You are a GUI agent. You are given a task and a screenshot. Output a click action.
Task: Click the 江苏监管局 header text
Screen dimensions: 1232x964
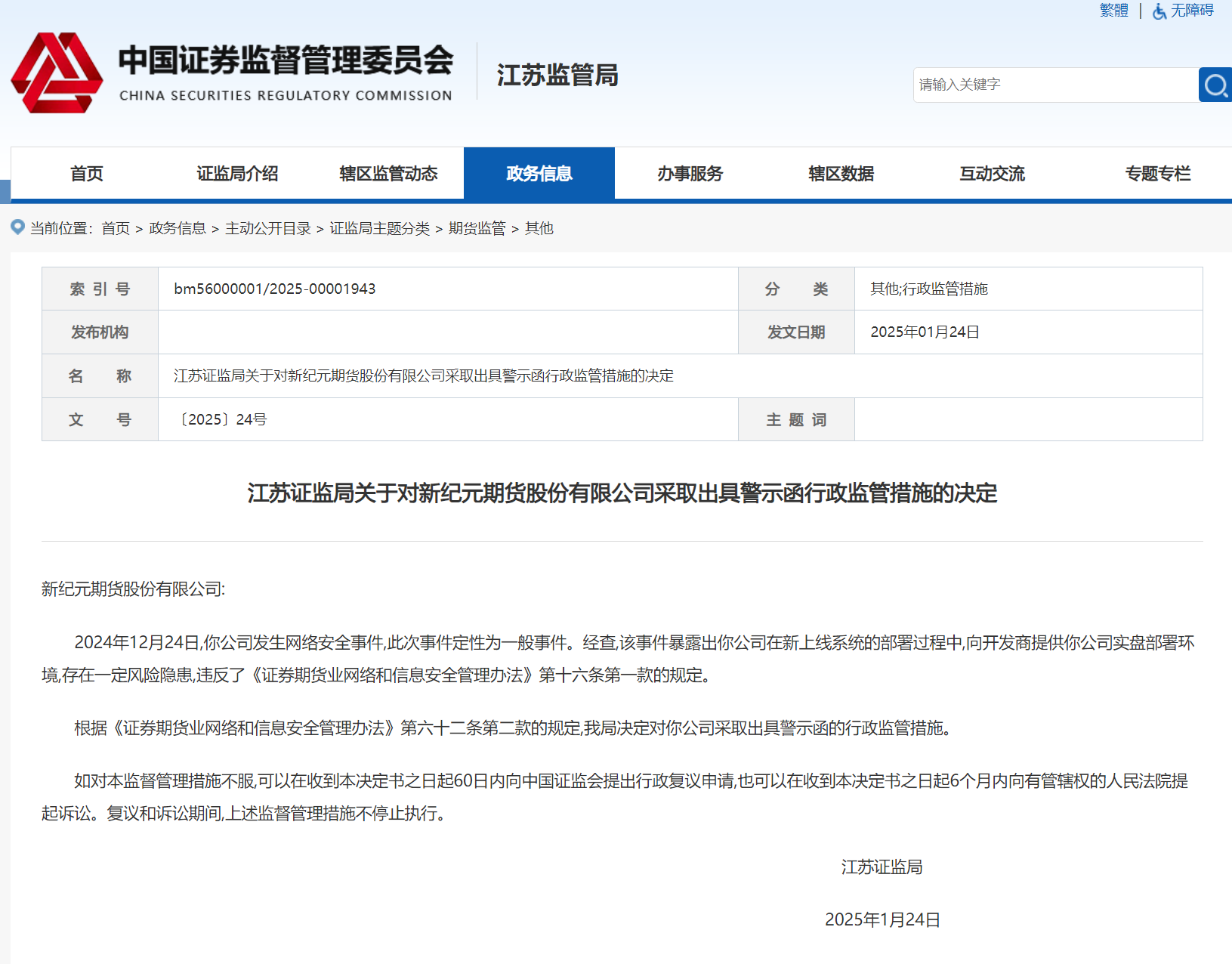[557, 76]
